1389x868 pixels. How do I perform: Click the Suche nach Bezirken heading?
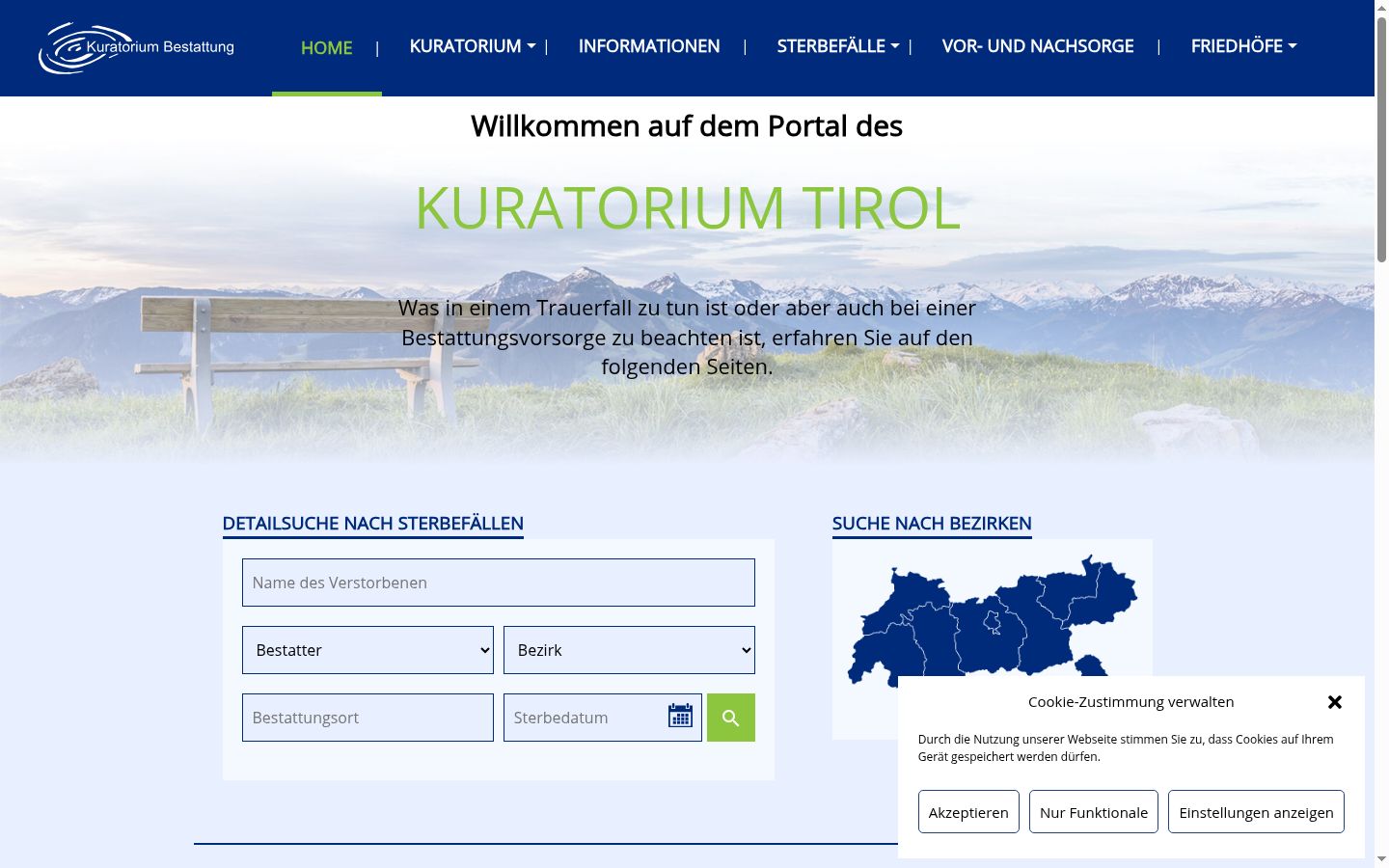coord(932,524)
